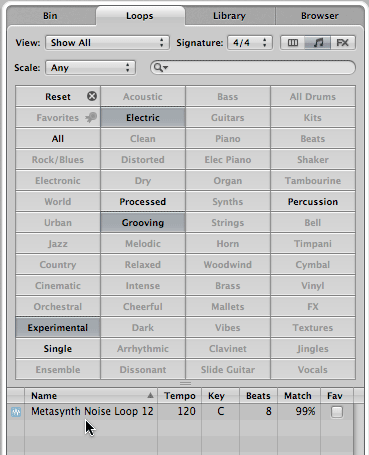Select the Melodic category button

[x=143, y=243]
